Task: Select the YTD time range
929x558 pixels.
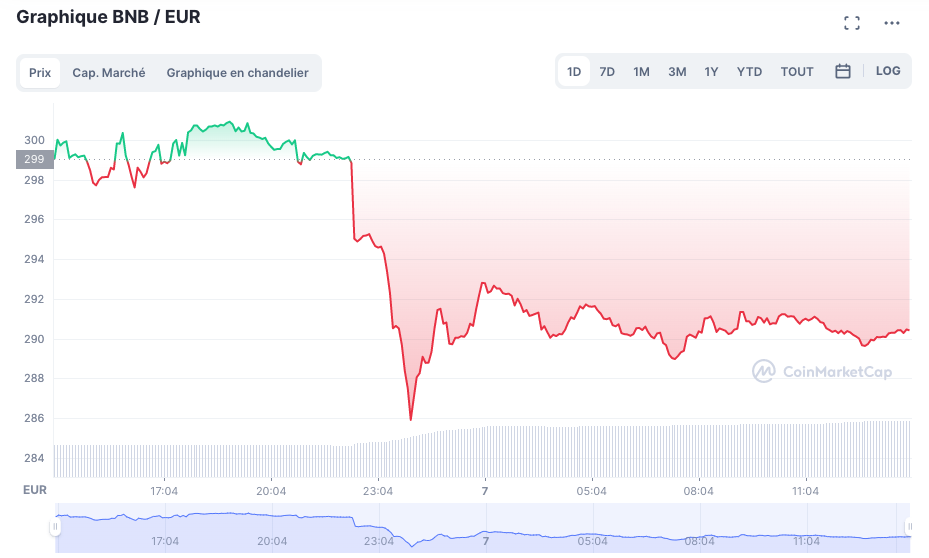Action: pos(749,72)
